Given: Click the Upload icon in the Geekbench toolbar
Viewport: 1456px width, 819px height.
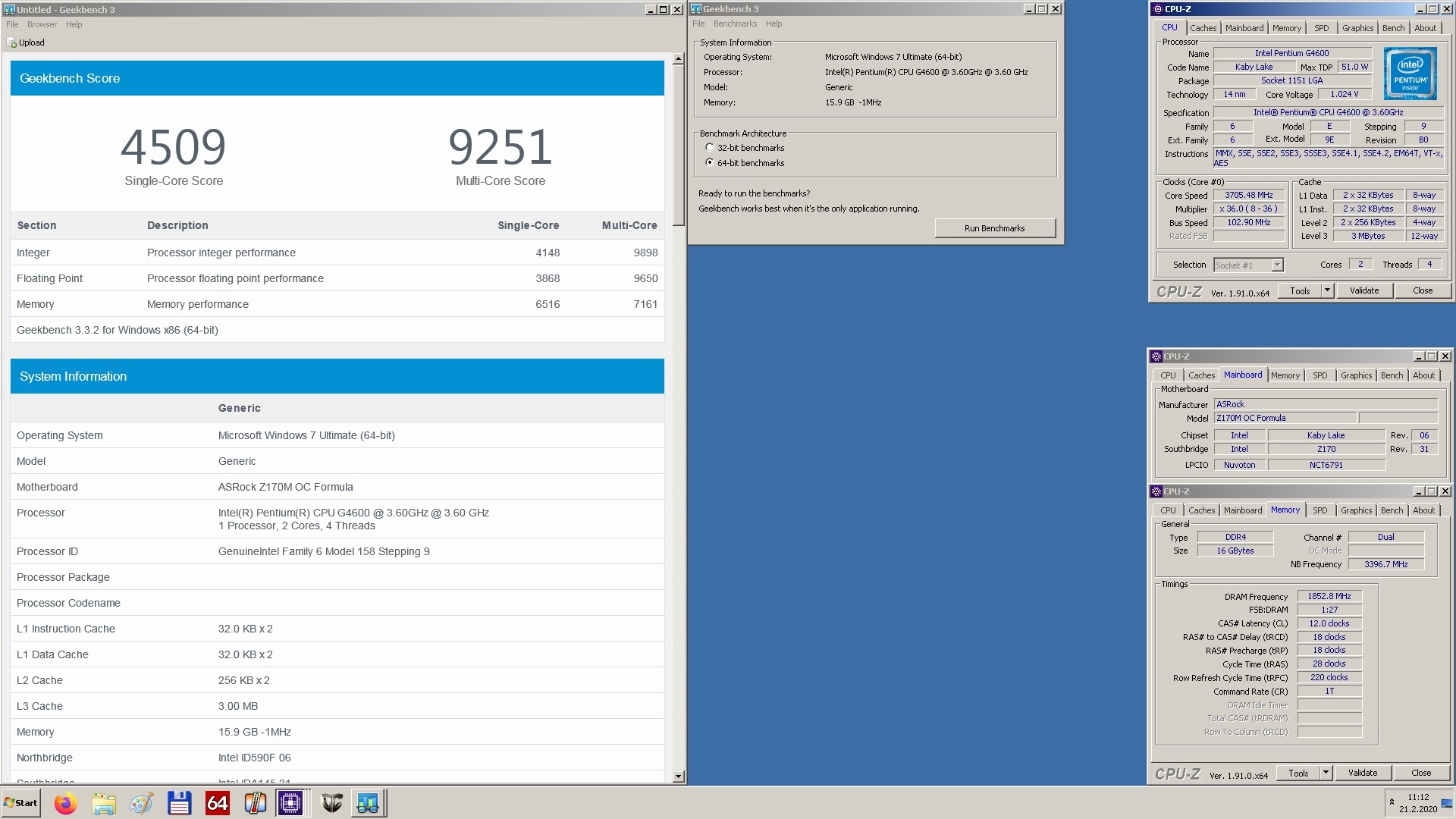Looking at the screenshot, I should coord(11,42).
